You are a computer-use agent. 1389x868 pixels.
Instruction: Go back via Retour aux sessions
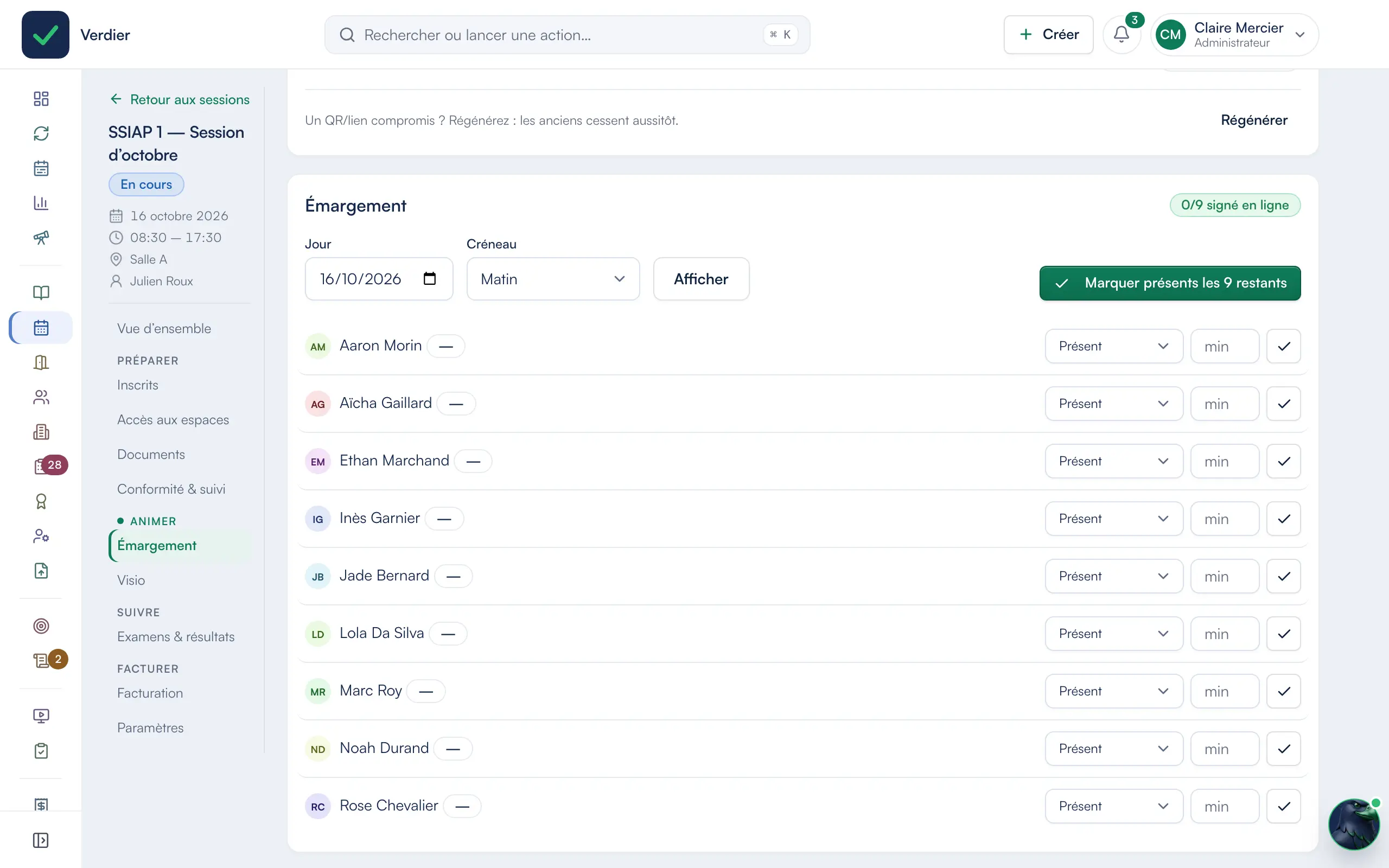[x=180, y=99]
